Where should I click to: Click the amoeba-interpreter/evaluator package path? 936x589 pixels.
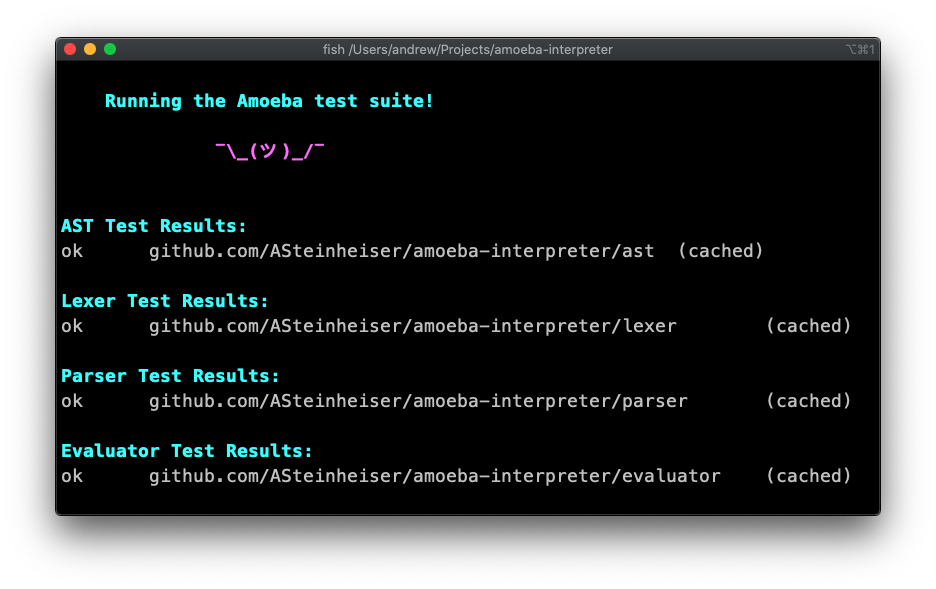435,476
